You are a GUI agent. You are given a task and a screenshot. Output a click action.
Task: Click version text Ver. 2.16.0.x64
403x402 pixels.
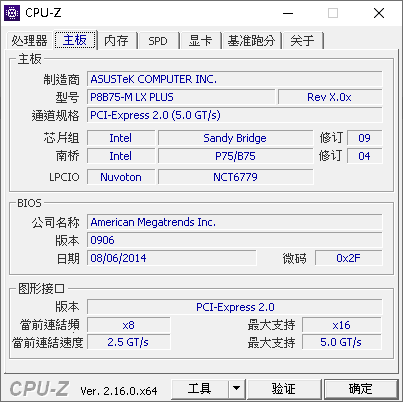point(119,391)
